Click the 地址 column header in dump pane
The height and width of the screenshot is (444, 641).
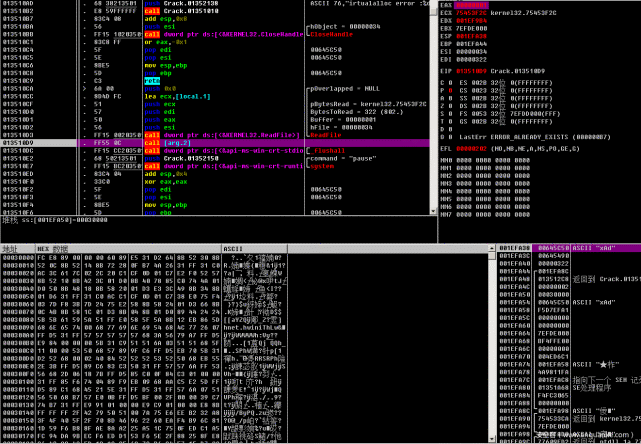point(18,249)
